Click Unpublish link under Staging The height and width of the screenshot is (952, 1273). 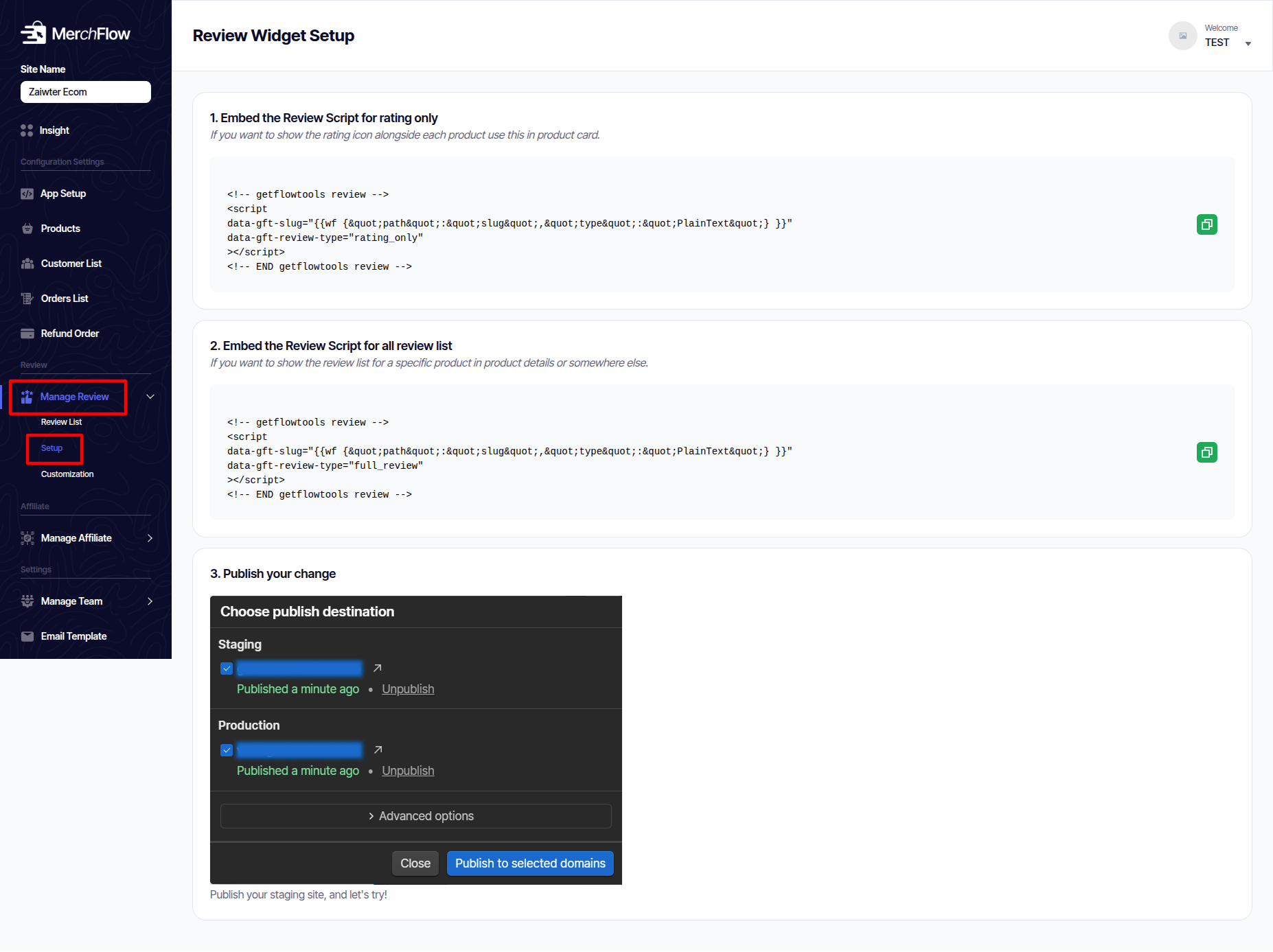coord(408,689)
